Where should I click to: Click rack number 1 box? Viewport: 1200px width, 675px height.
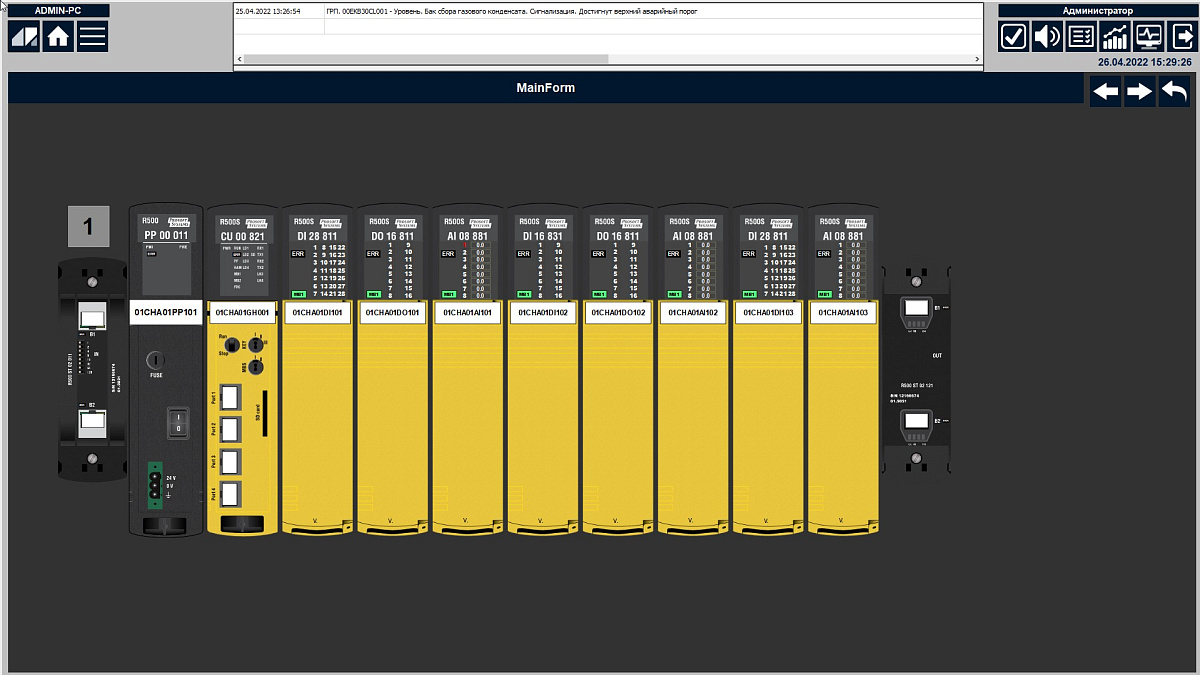click(x=88, y=226)
